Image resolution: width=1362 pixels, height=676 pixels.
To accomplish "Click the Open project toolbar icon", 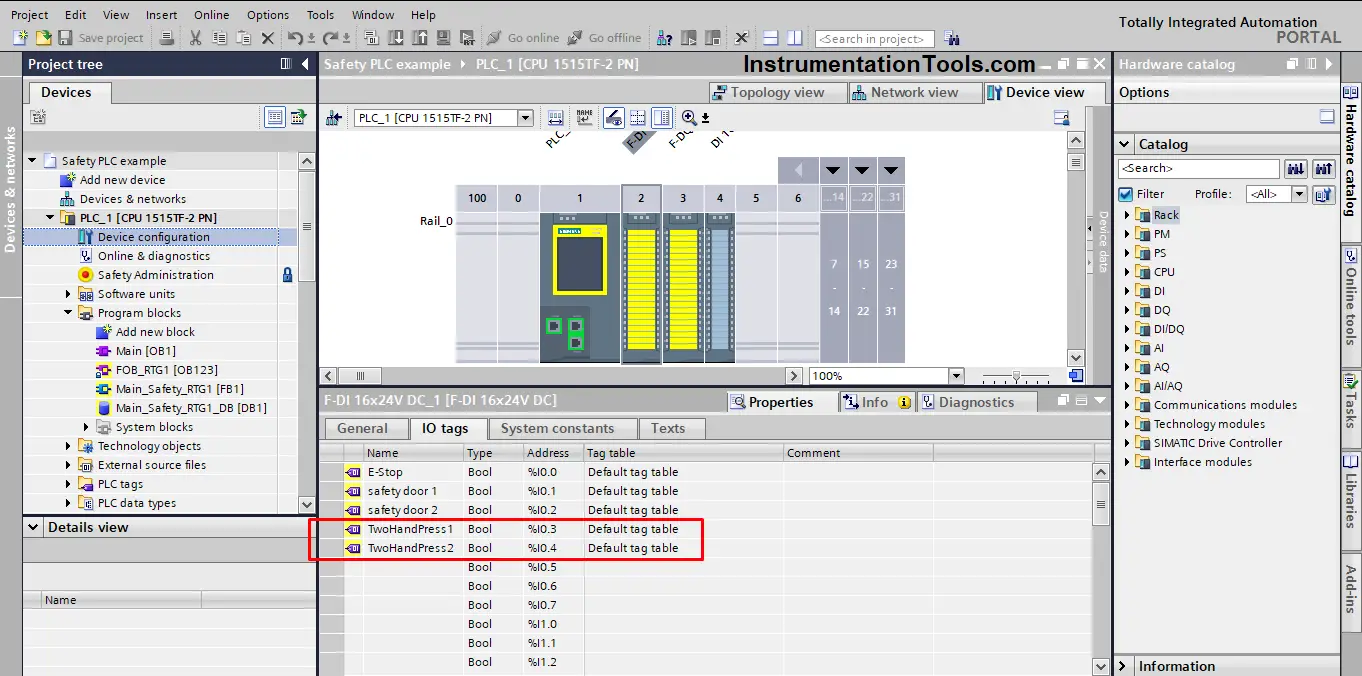I will (43, 38).
